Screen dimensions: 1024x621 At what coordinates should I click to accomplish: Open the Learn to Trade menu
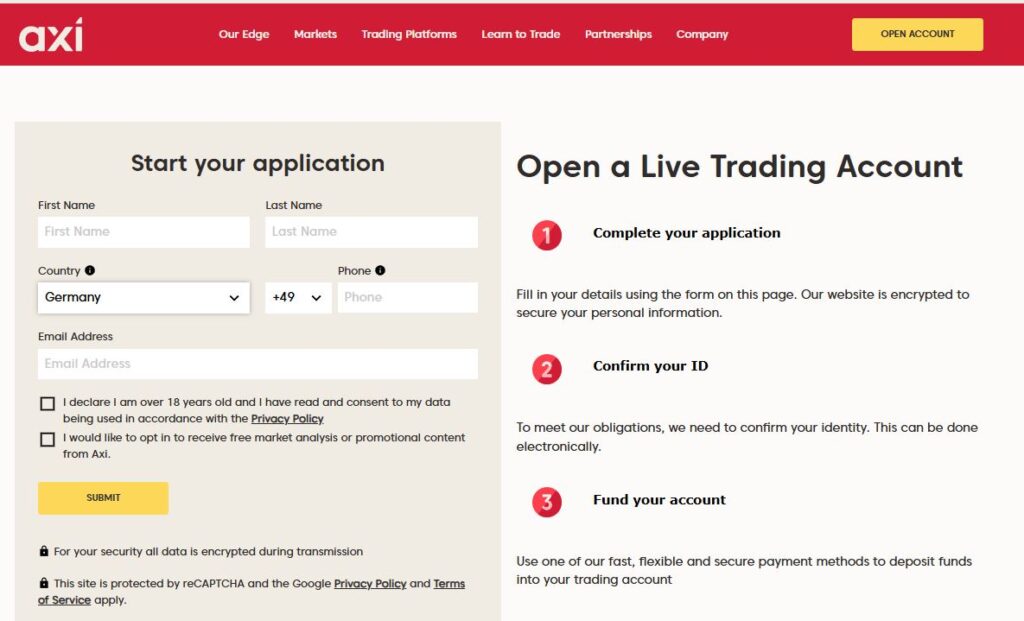pos(520,34)
